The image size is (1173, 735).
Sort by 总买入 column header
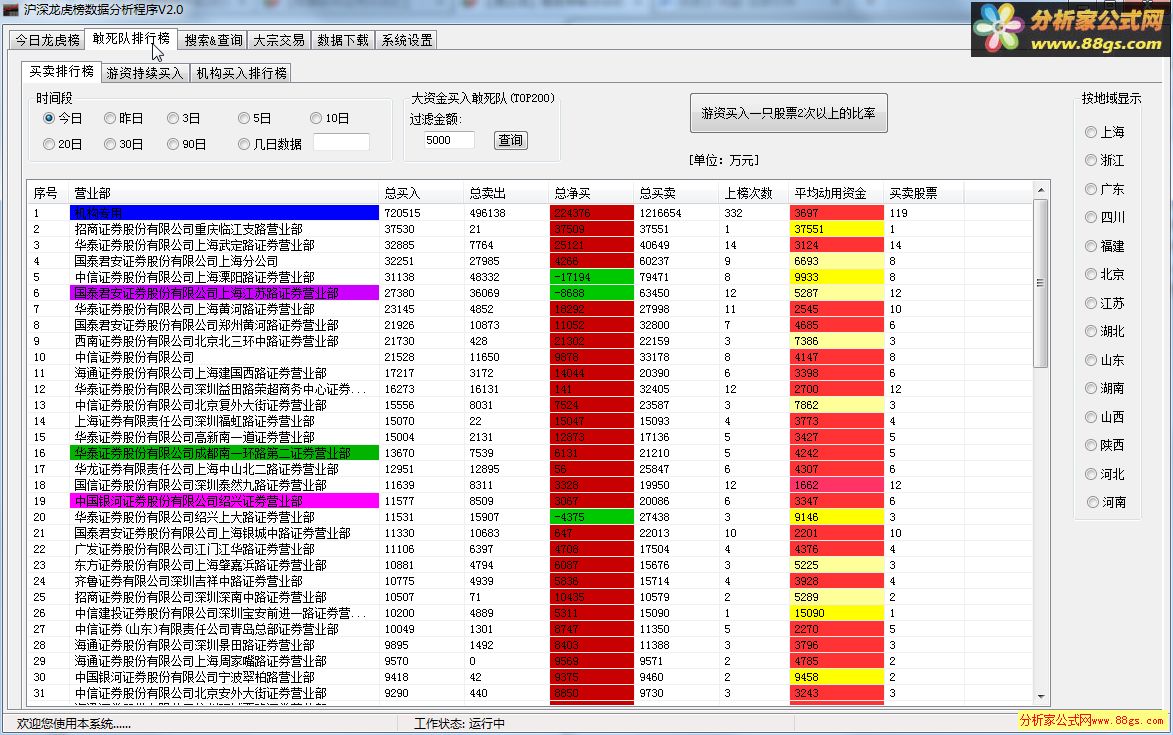pyautogui.click(x=422, y=193)
